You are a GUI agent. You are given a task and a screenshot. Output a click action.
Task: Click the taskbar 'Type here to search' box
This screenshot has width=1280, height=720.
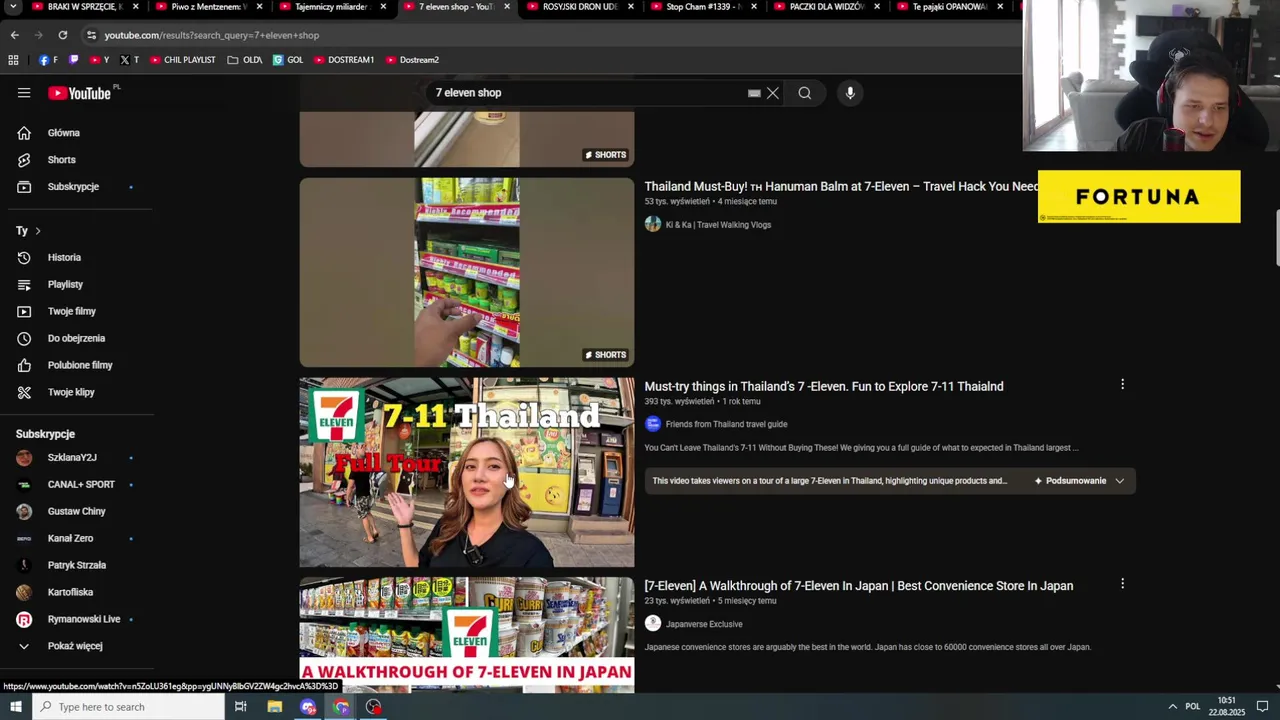pos(128,707)
